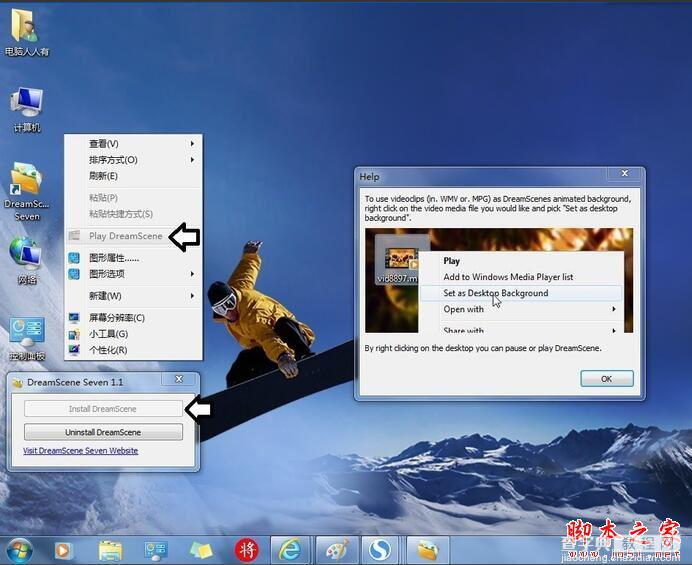Launch Windows Media Player from taskbar
The width and height of the screenshot is (692, 565).
coord(63,550)
